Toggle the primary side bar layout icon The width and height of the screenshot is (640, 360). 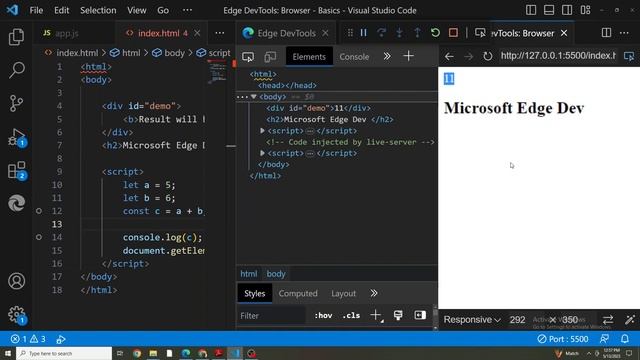pos(531,10)
